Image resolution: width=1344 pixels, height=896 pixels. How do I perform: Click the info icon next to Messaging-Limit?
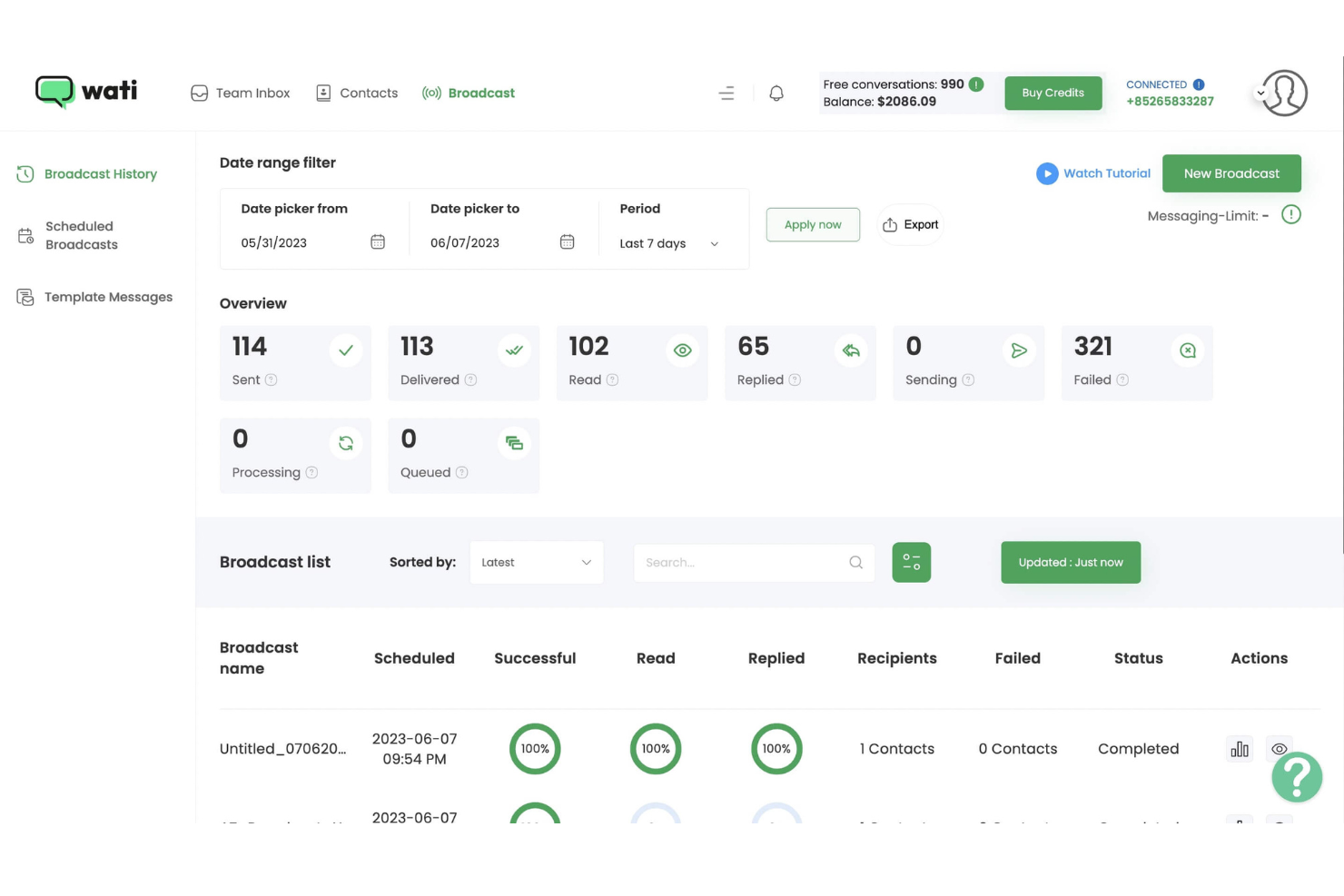[1291, 214]
